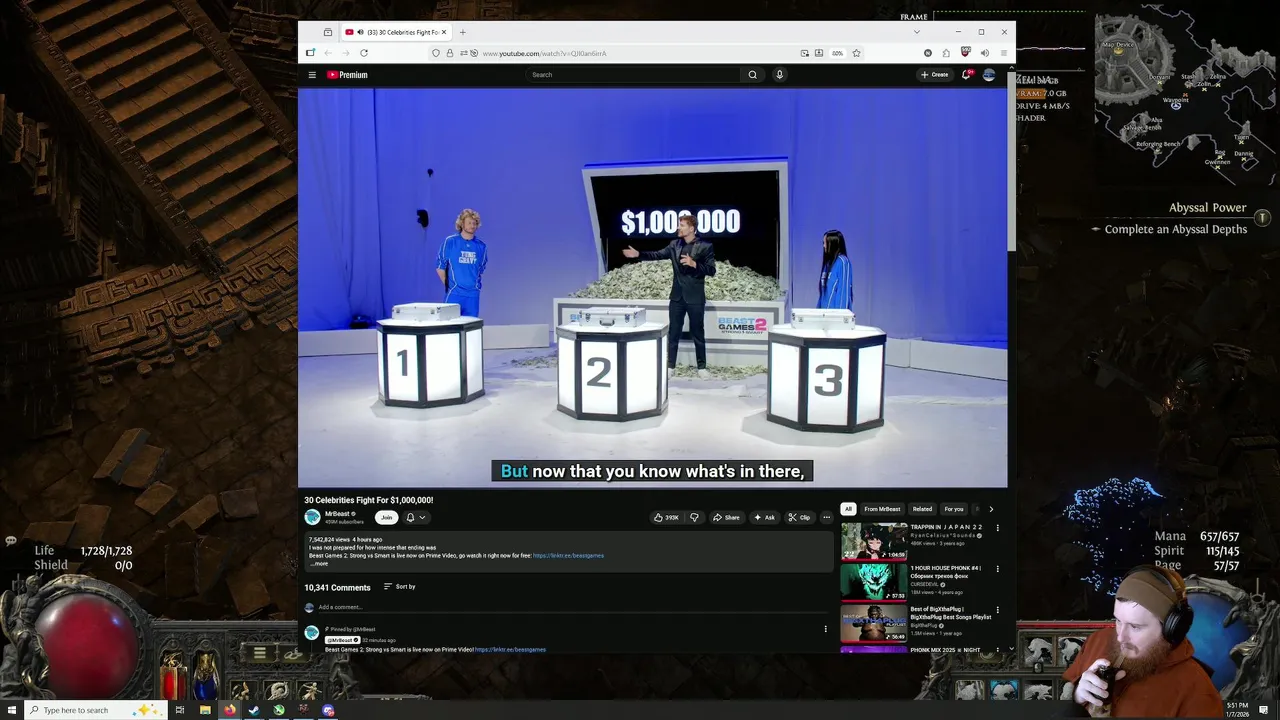This screenshot has width=1280, height=720.
Task: Click the Join channel button
Action: (386, 517)
